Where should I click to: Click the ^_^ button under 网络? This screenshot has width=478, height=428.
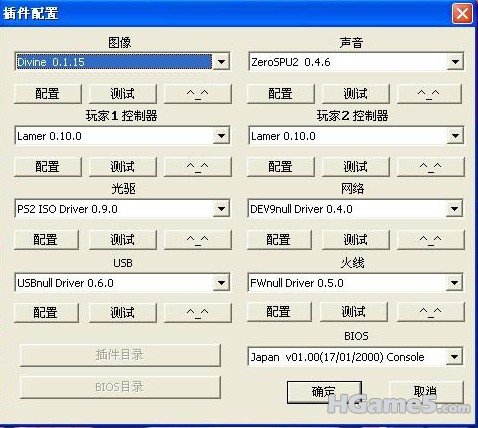coord(430,239)
